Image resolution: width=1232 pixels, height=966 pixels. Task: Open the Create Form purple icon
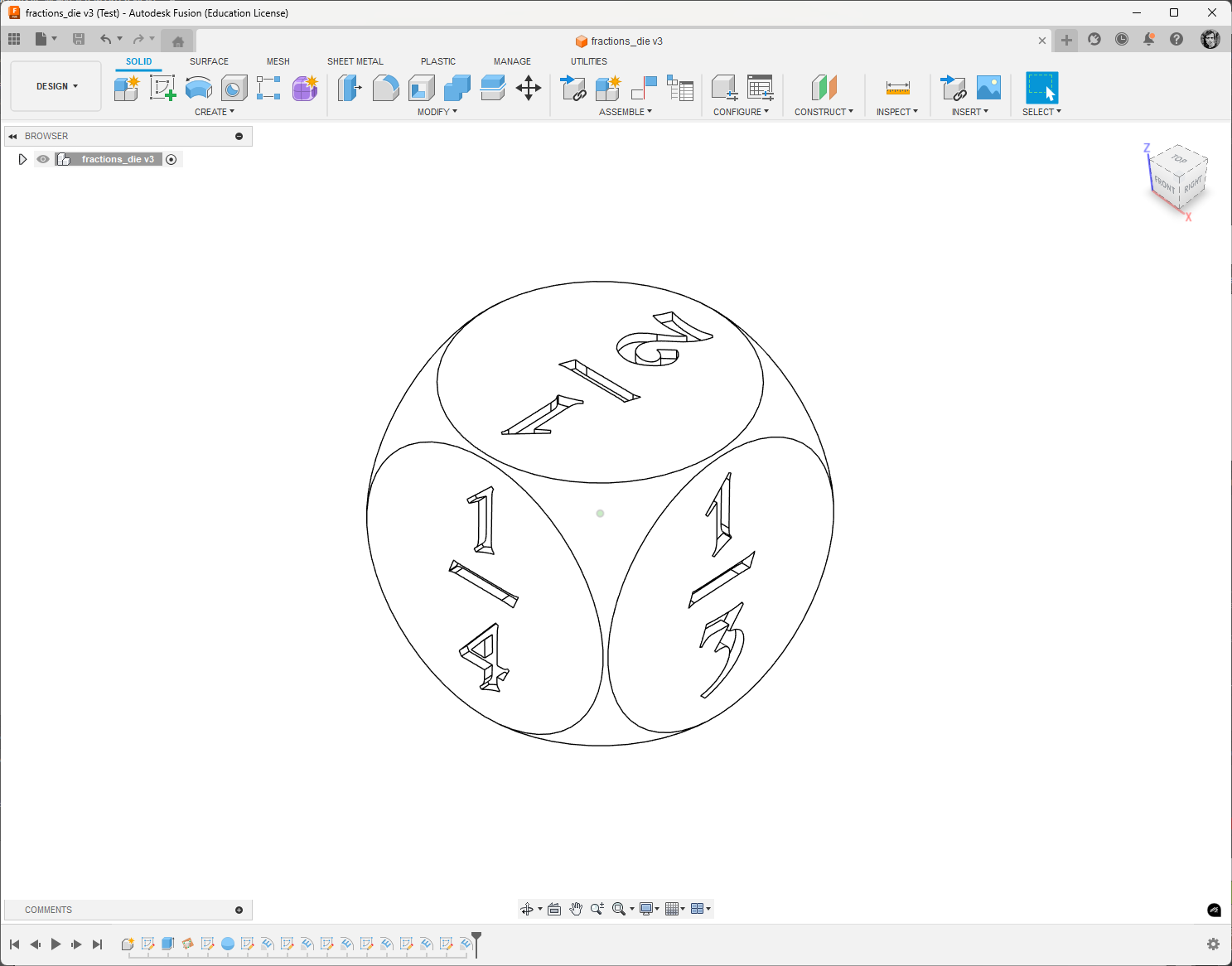(x=305, y=88)
